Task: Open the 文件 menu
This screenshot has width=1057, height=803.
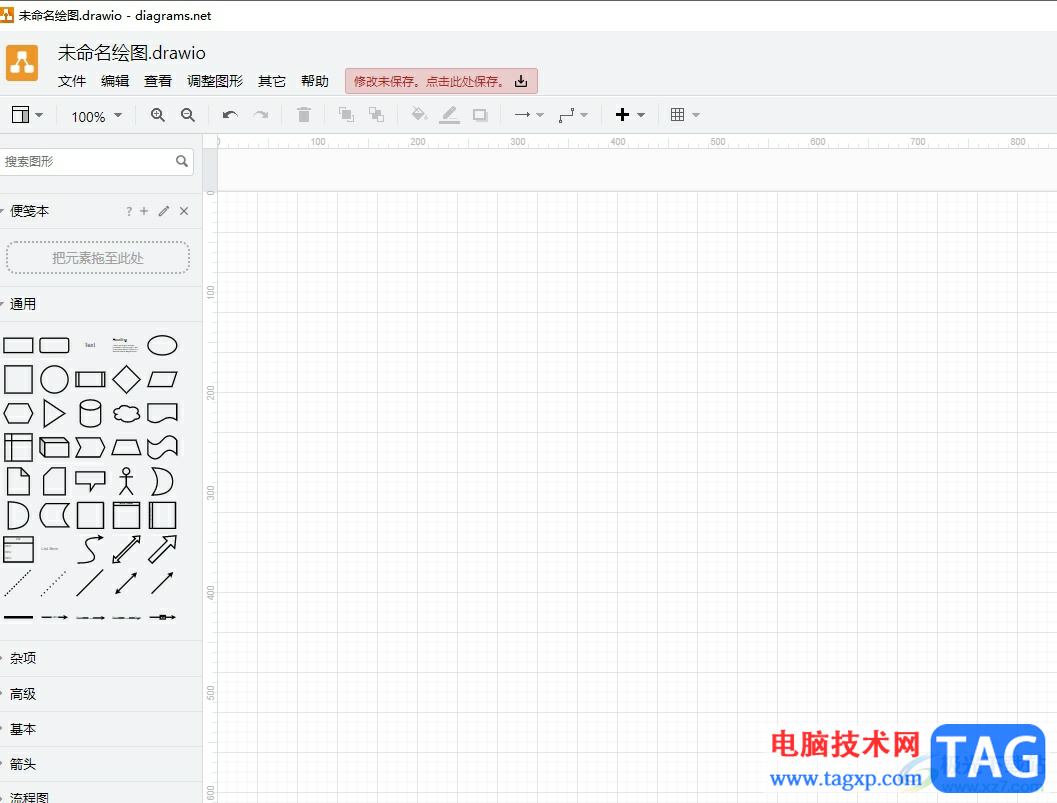Action: [72, 81]
